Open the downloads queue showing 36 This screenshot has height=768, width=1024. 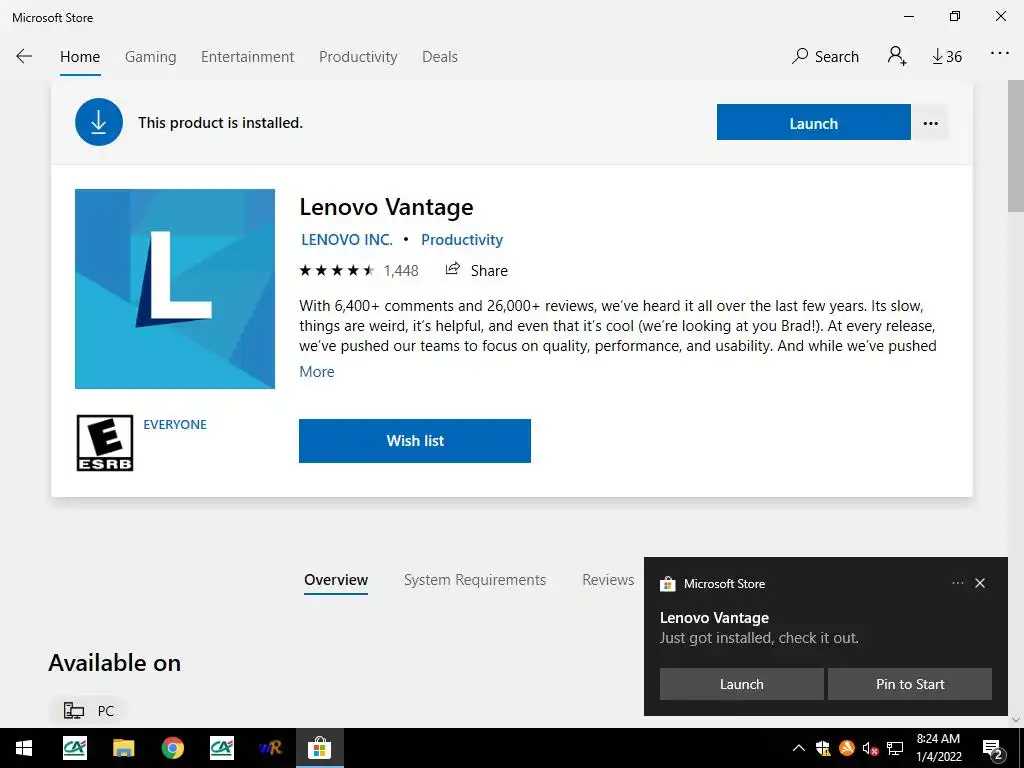pos(947,57)
